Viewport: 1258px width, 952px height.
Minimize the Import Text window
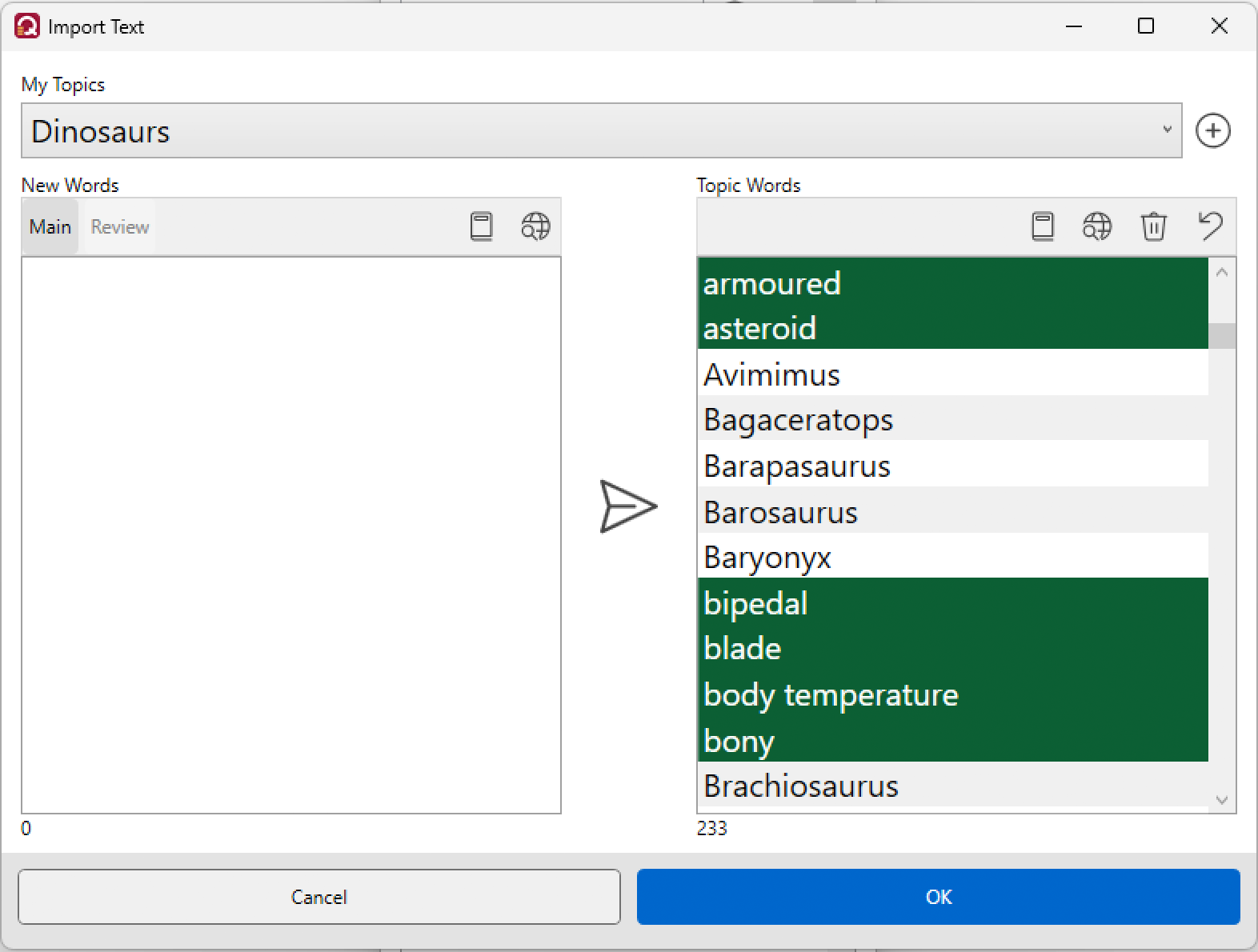1074,26
